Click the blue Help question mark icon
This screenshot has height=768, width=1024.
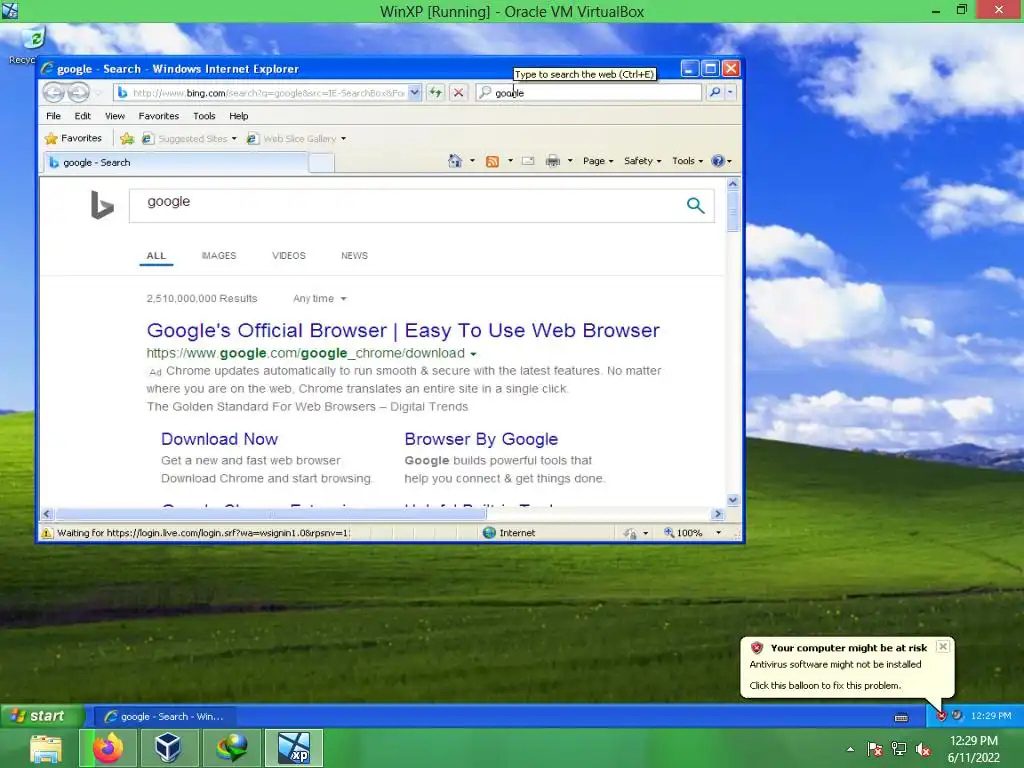coord(718,161)
